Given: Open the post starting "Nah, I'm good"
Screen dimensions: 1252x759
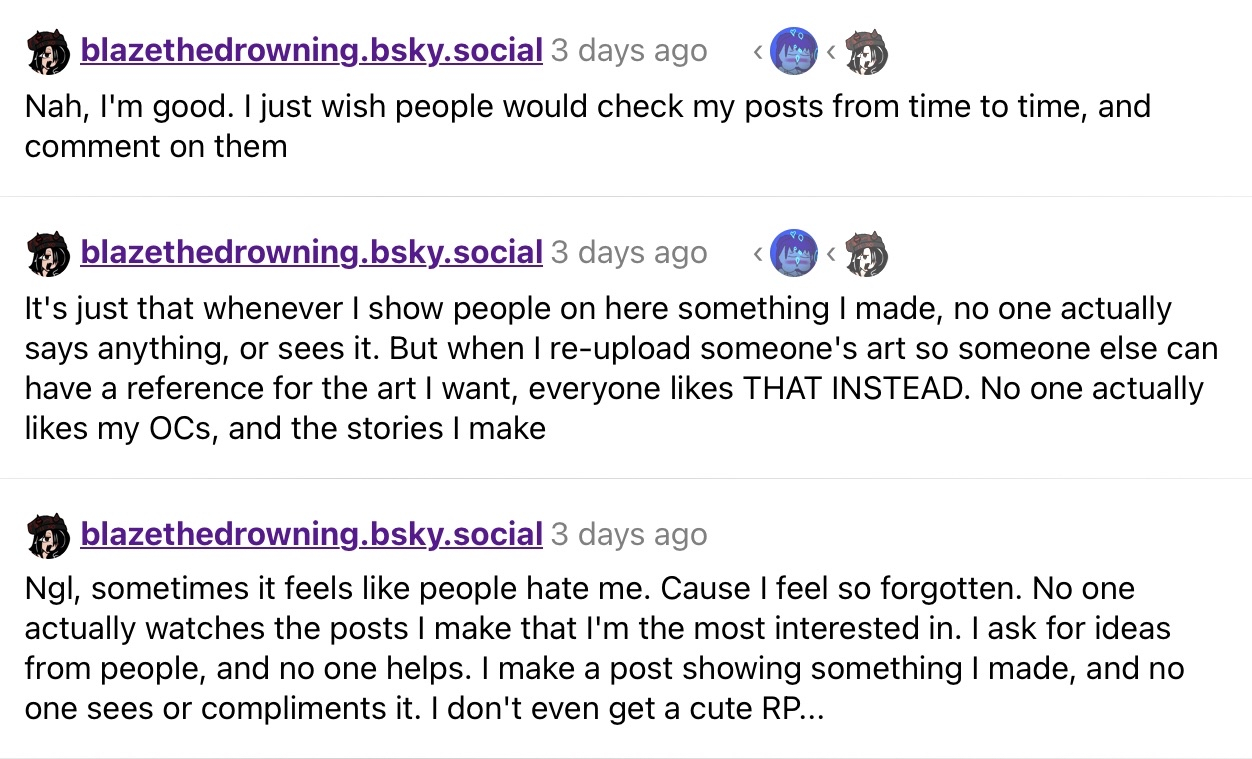Looking at the screenshot, I should (587, 126).
